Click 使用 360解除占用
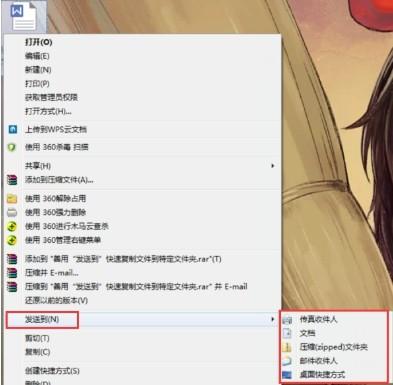Screen dimensions: 393x385 (x=56, y=199)
